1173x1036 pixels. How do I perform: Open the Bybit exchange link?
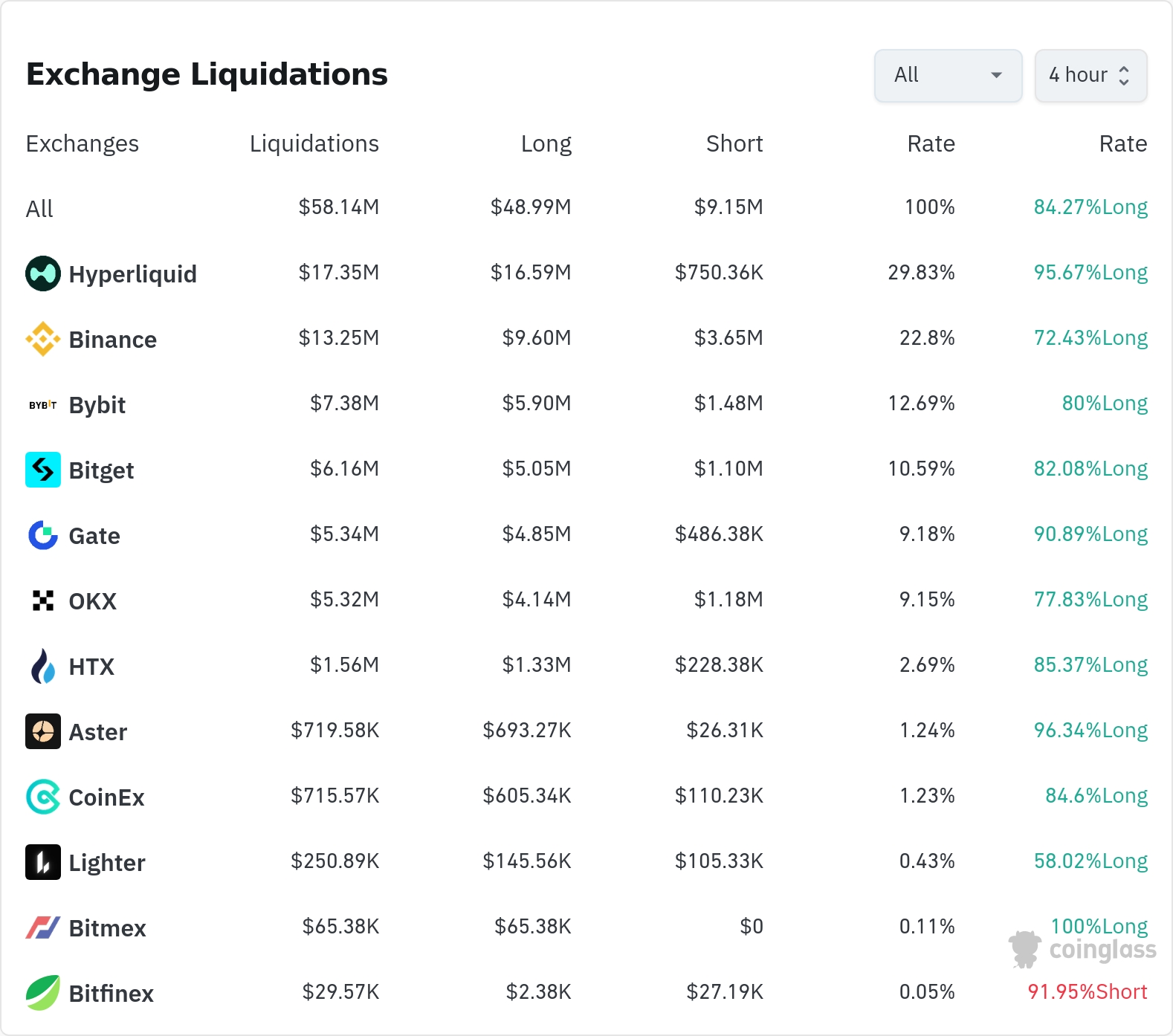coord(97,405)
